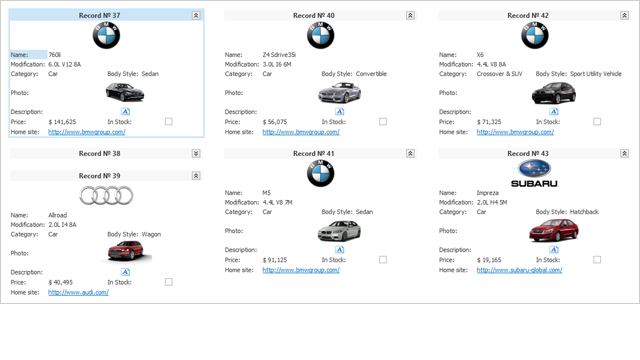Toggle In Stock checkbox for 760li
The height and width of the screenshot is (360, 640).
[x=169, y=122]
